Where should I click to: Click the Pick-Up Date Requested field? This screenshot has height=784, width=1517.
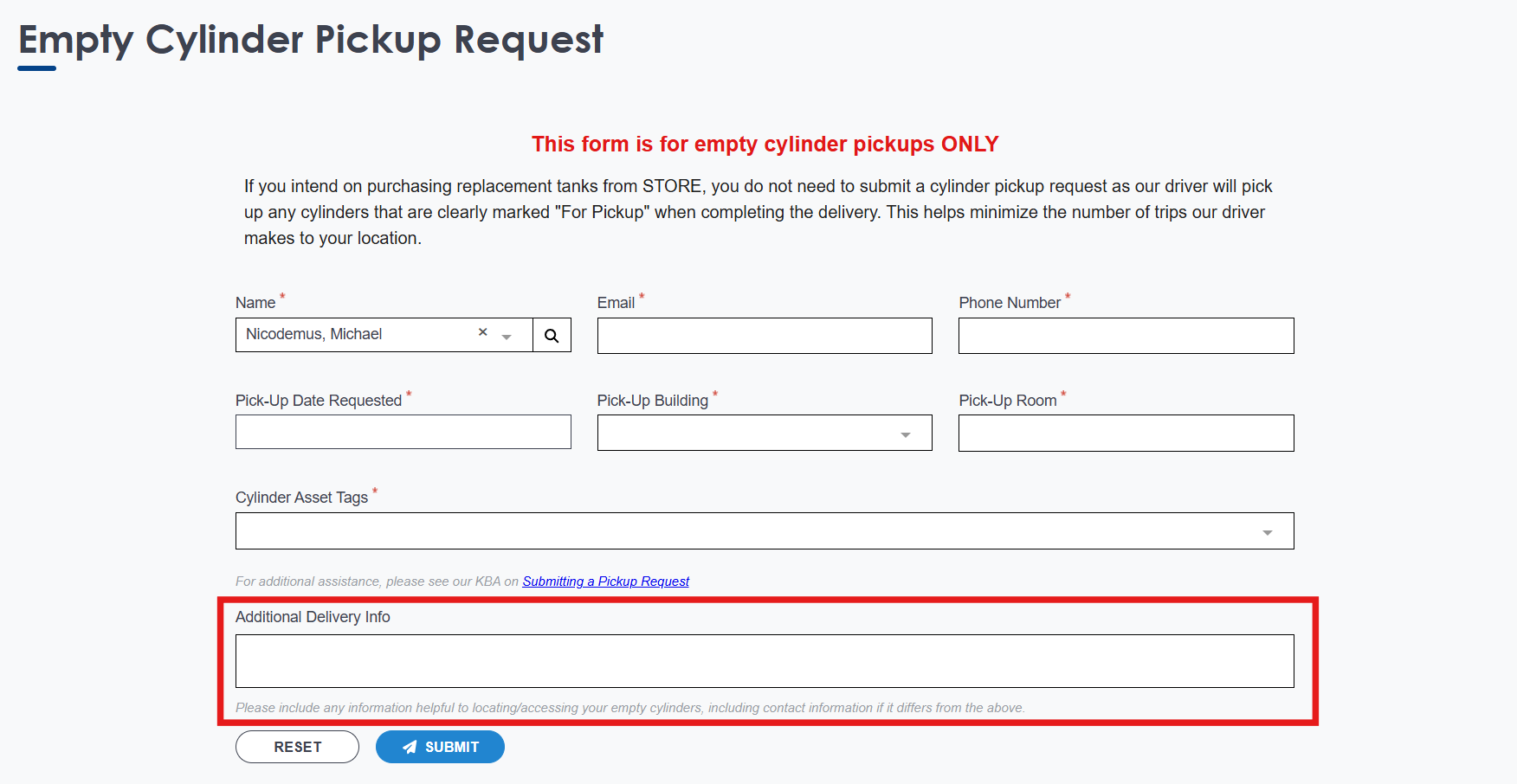coord(403,432)
